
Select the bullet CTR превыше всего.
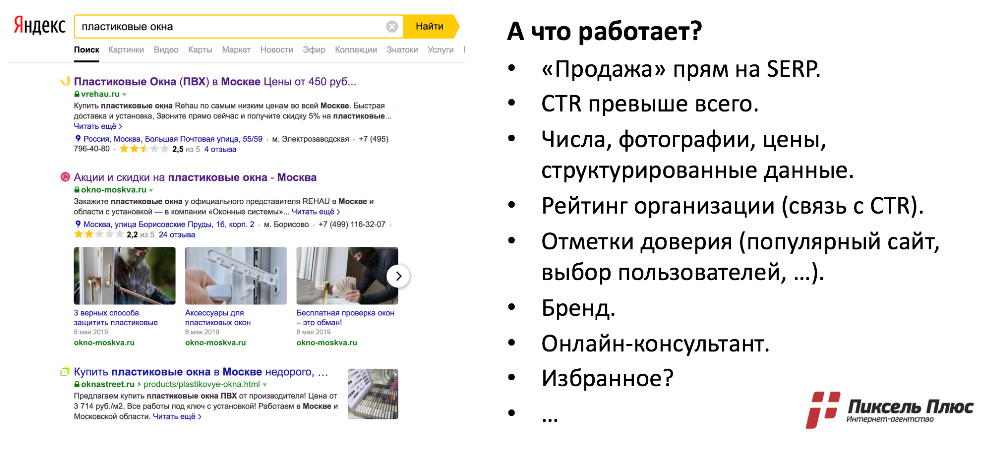pyautogui.click(x=650, y=103)
